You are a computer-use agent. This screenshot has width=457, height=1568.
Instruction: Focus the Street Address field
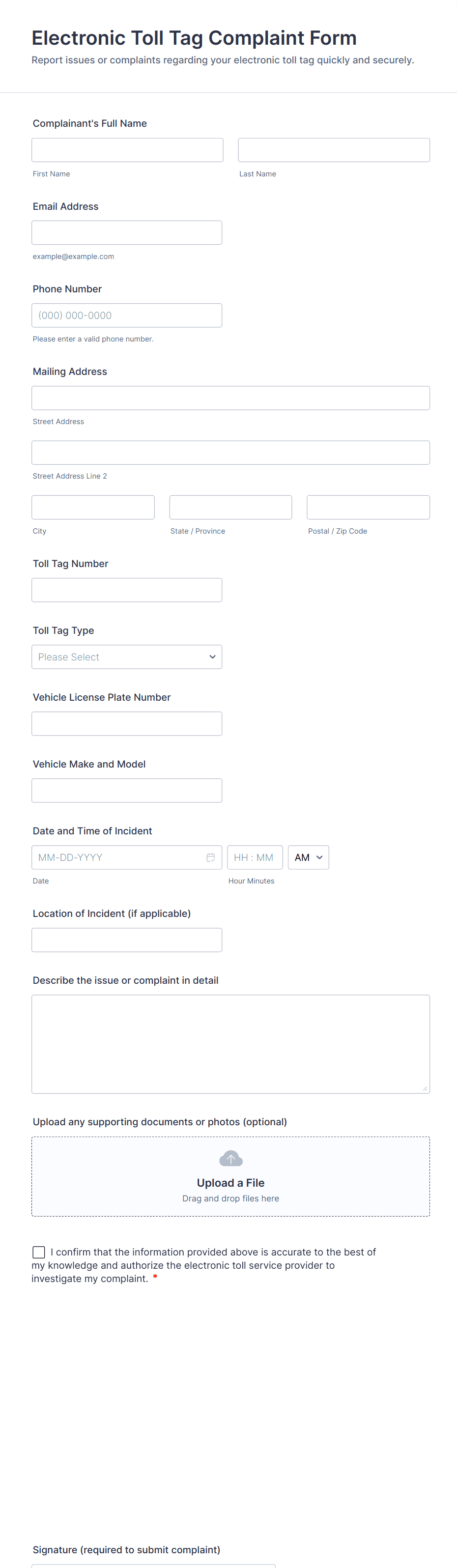point(230,398)
